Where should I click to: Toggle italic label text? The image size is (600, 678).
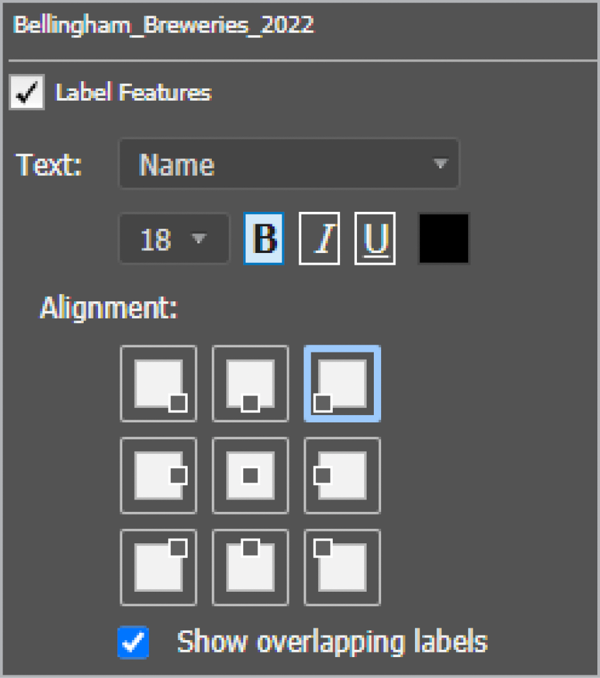click(x=320, y=239)
